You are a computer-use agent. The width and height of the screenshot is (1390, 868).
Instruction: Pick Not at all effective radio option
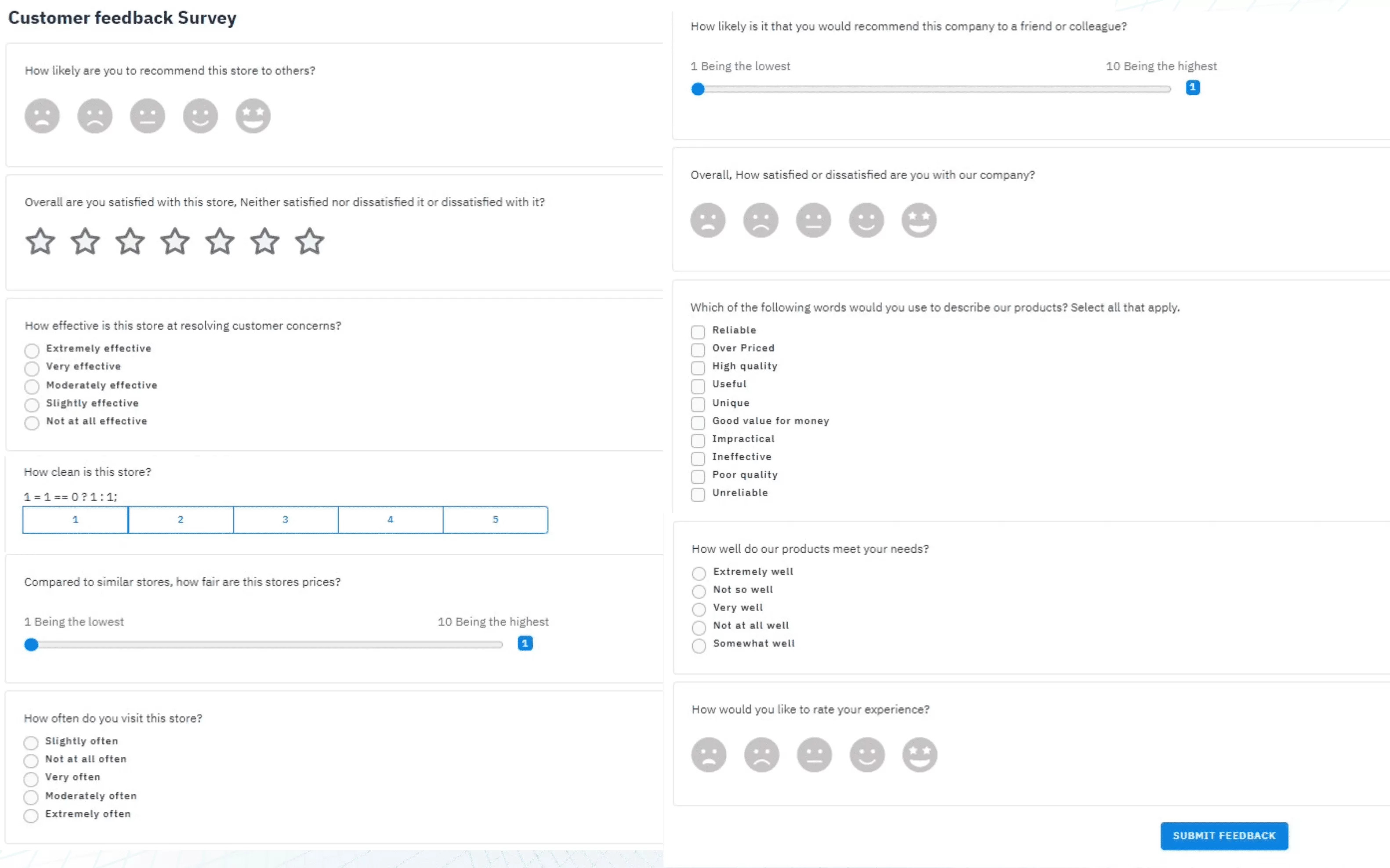point(32,423)
